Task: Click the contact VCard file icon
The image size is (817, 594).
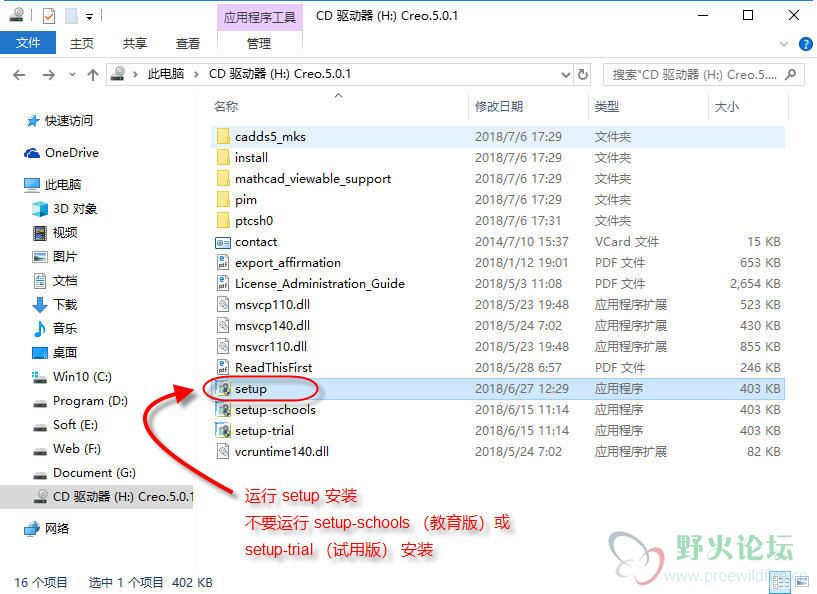Action: (x=223, y=242)
